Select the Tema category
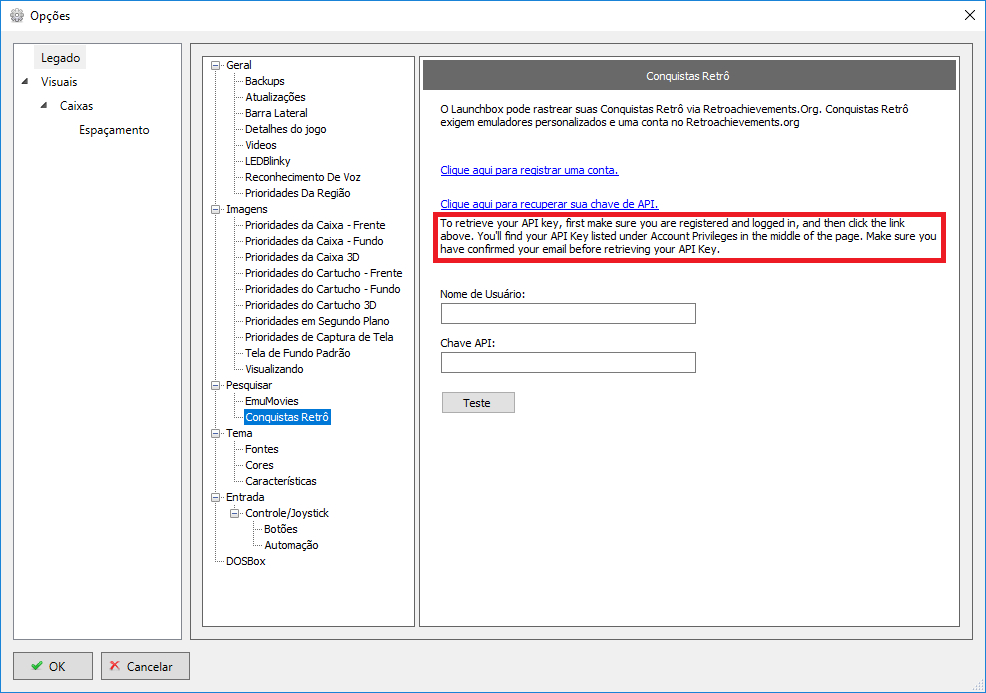The width and height of the screenshot is (986, 693). [239, 433]
